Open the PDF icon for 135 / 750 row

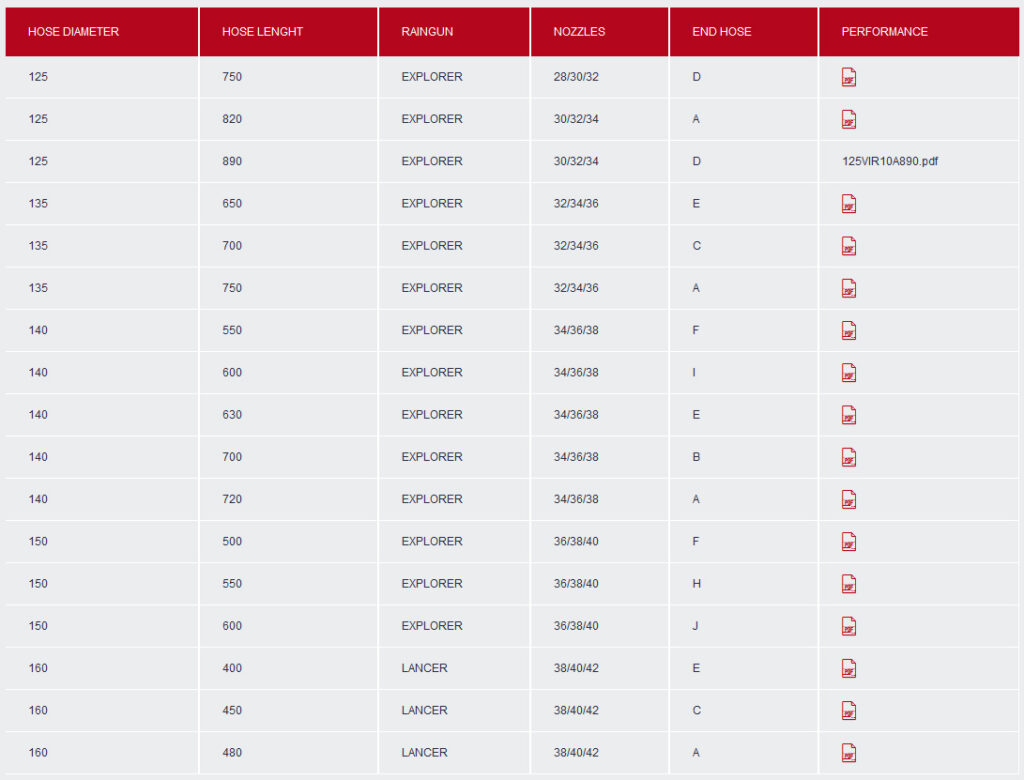(848, 289)
